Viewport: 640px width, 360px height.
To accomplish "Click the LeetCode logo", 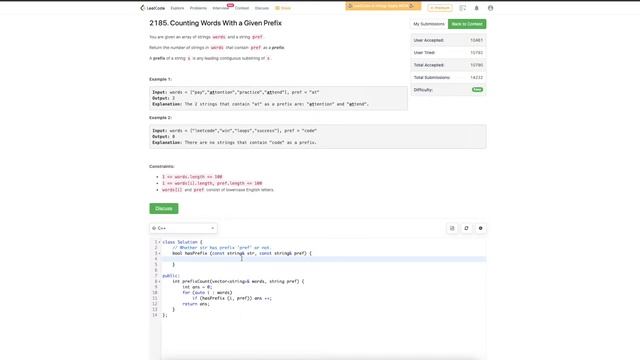I will (x=153, y=8).
